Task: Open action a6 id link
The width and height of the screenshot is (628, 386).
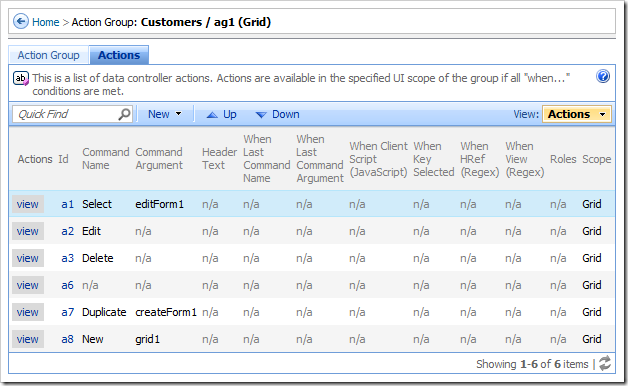Action: pos(68,285)
